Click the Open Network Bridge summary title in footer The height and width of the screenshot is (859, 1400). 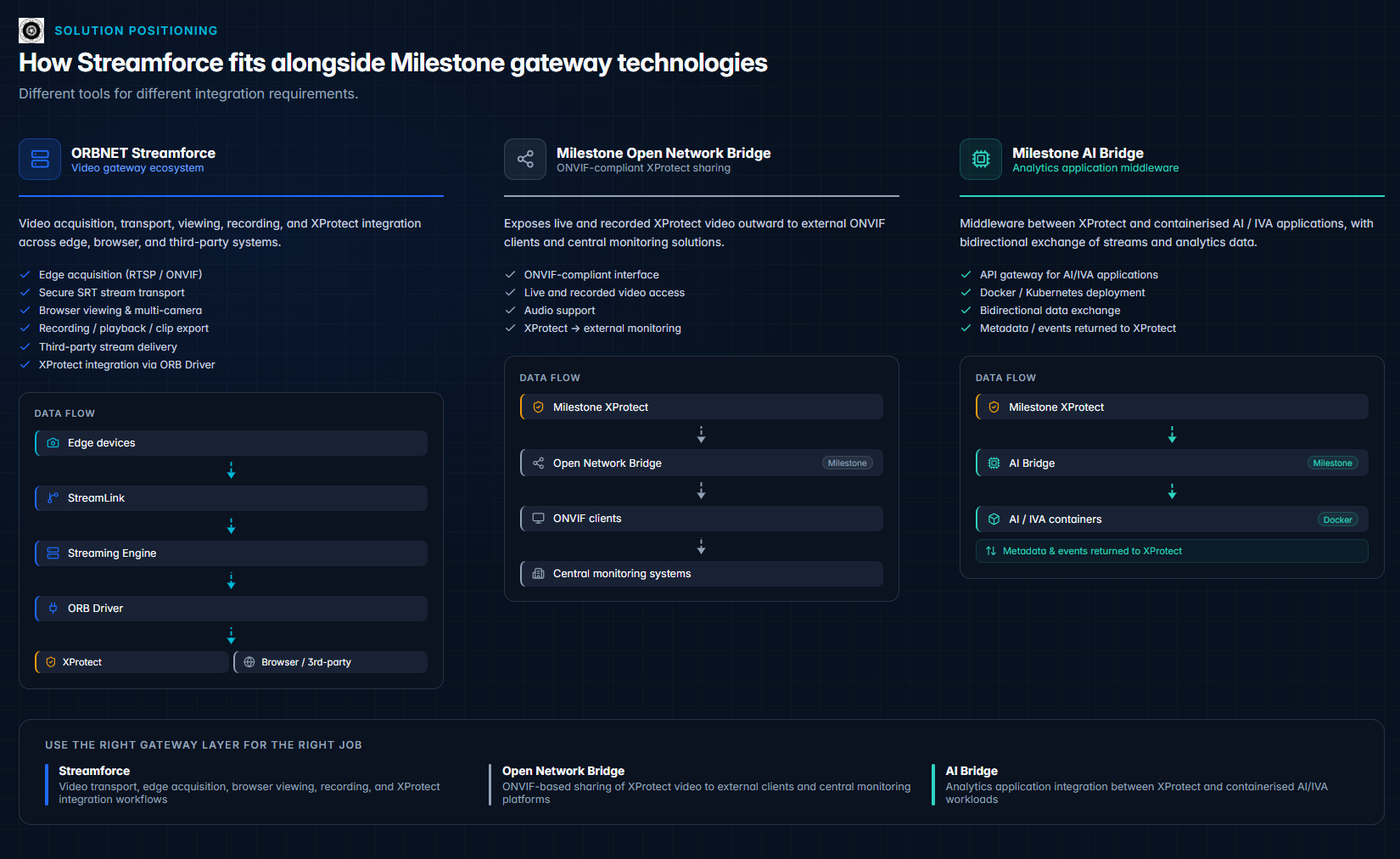click(x=563, y=771)
